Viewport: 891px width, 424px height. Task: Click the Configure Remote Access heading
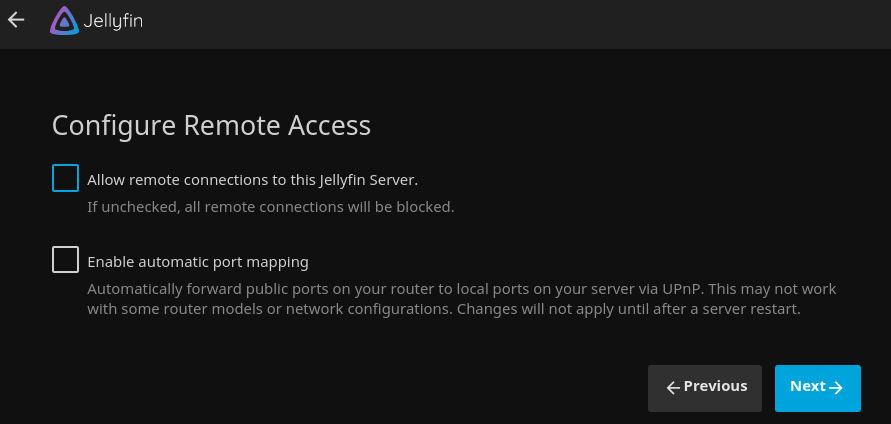click(x=211, y=126)
